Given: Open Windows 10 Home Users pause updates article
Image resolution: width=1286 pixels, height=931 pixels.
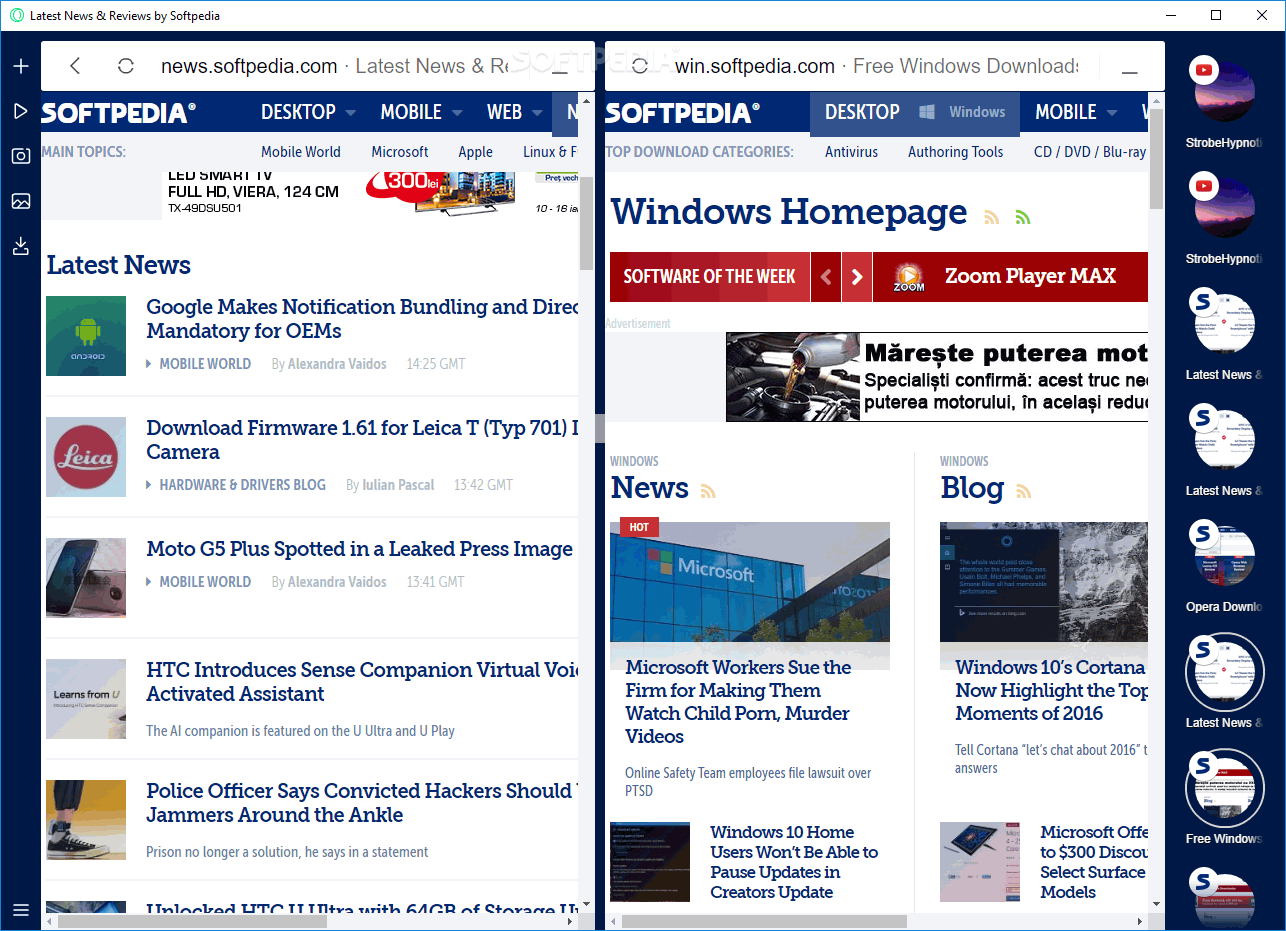Looking at the screenshot, I should point(794,862).
